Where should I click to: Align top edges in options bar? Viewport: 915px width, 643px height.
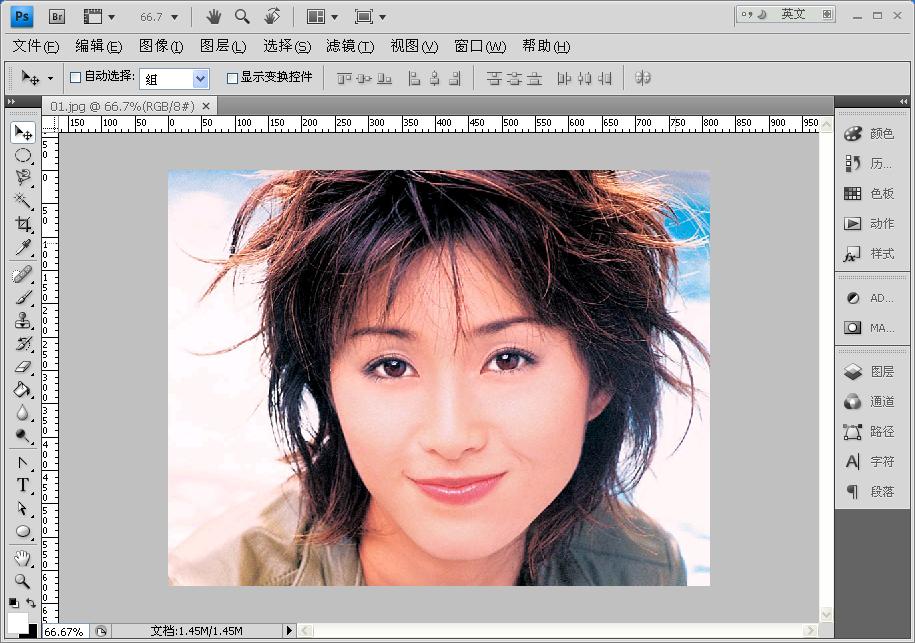(344, 78)
